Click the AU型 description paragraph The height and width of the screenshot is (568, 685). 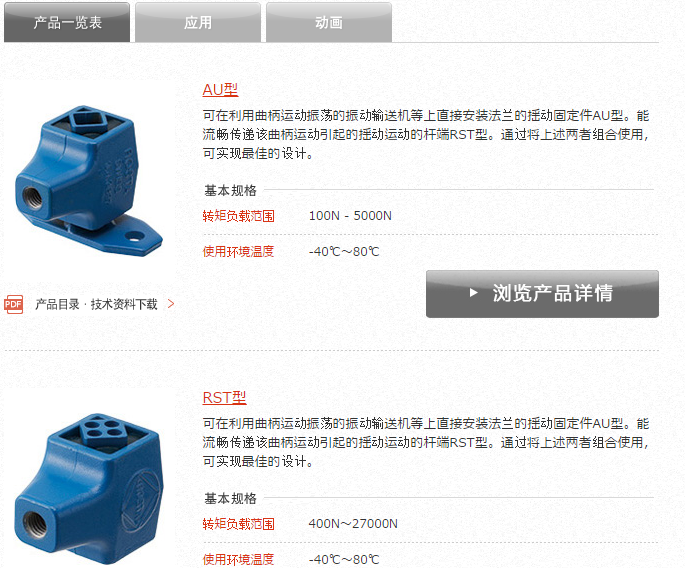tap(426, 135)
